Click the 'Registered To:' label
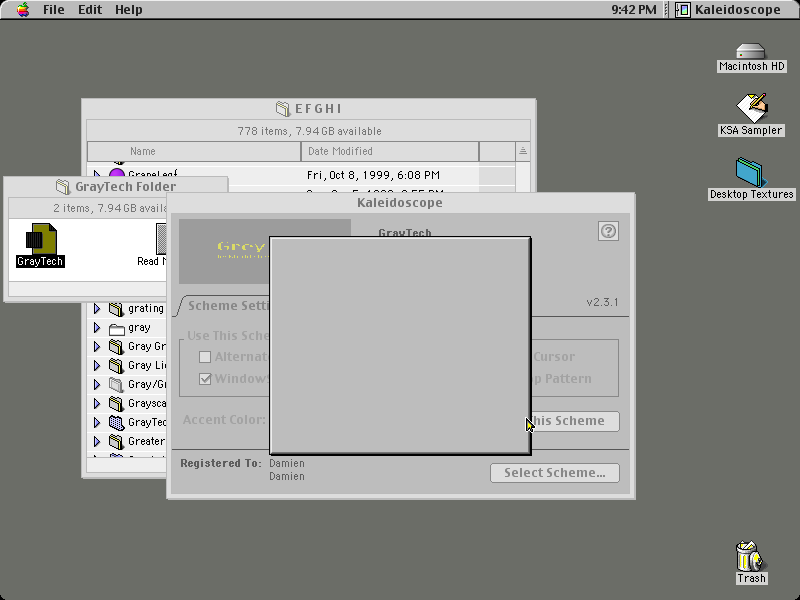 (221, 463)
